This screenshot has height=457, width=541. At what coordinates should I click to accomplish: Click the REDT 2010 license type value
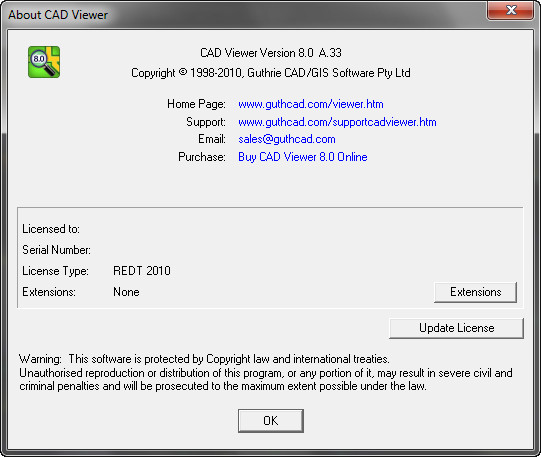142,271
